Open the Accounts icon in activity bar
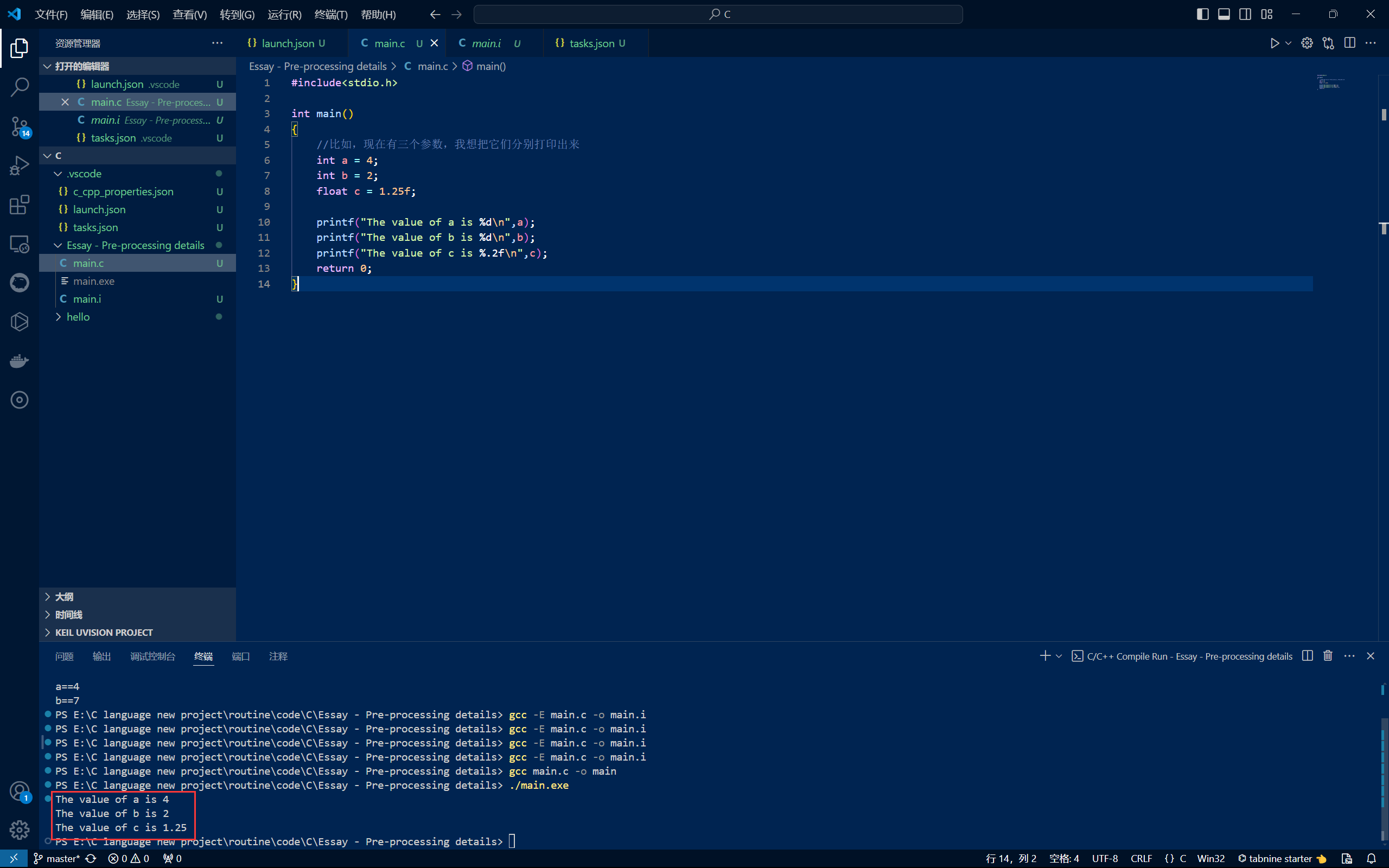 tap(20, 791)
